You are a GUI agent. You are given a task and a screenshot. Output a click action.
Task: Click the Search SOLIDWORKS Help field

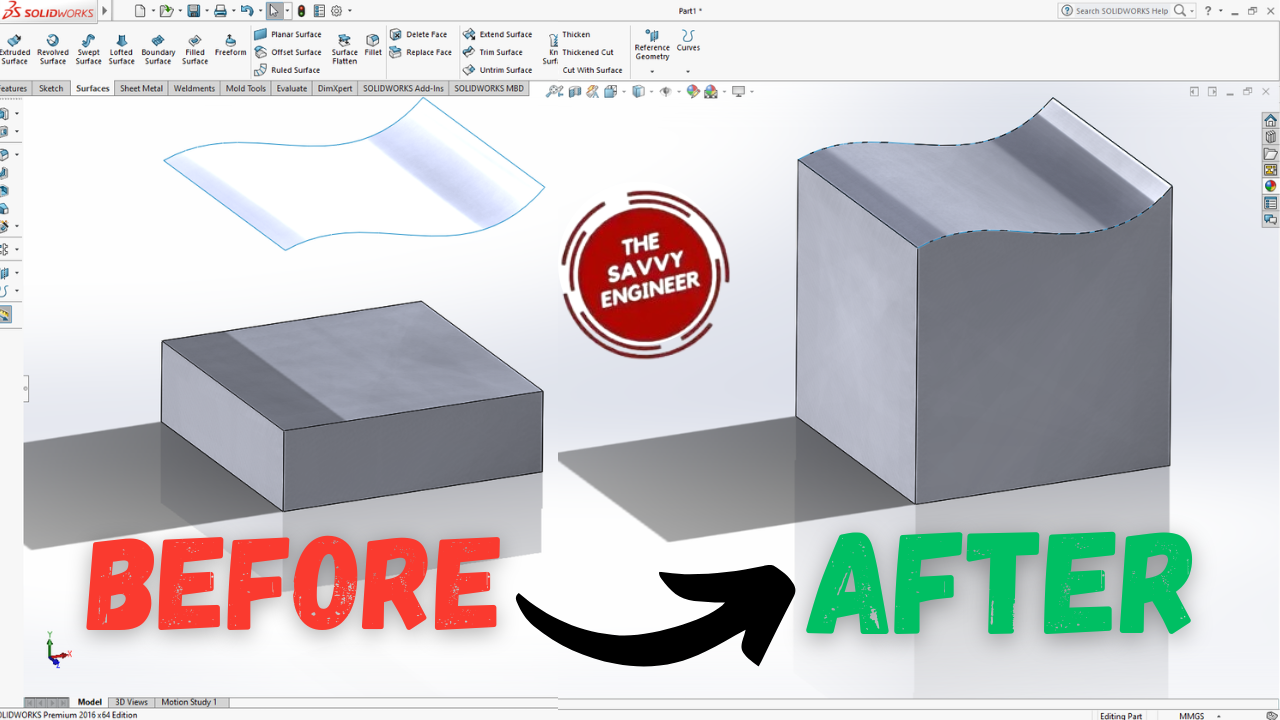(x=1121, y=11)
